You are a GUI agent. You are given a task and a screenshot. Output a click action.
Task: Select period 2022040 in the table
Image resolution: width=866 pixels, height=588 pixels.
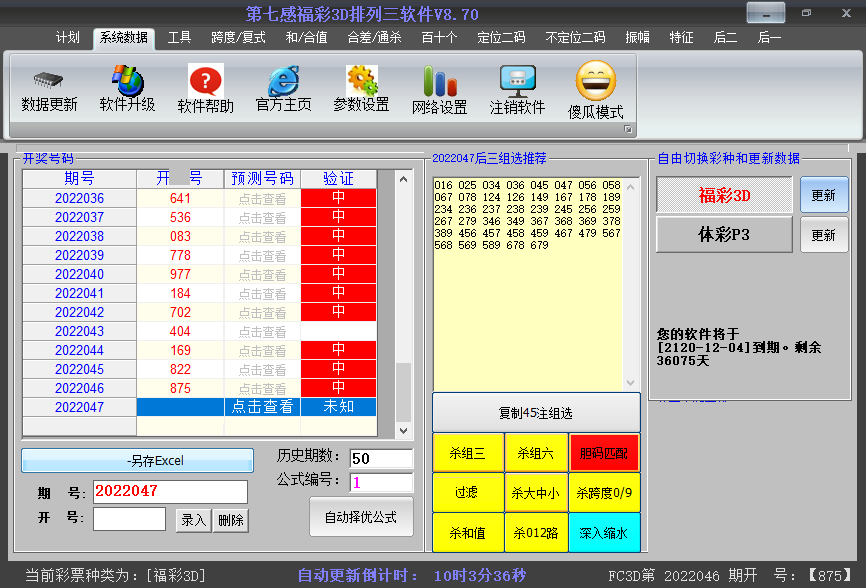(80, 274)
